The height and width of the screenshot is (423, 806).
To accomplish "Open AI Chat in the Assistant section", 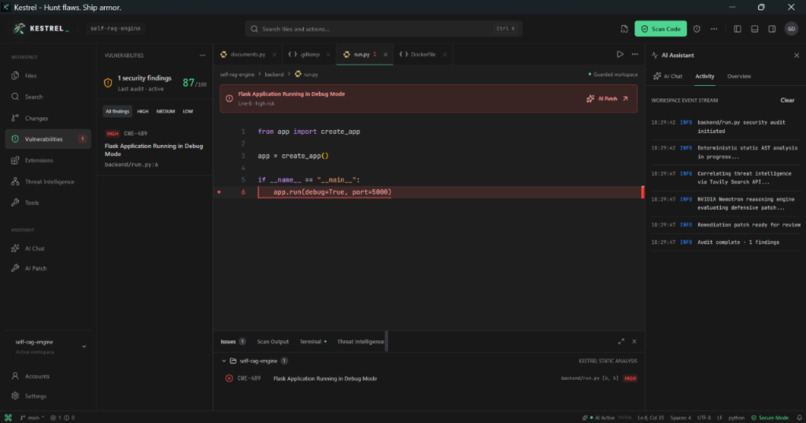I will pyautogui.click(x=48, y=248).
